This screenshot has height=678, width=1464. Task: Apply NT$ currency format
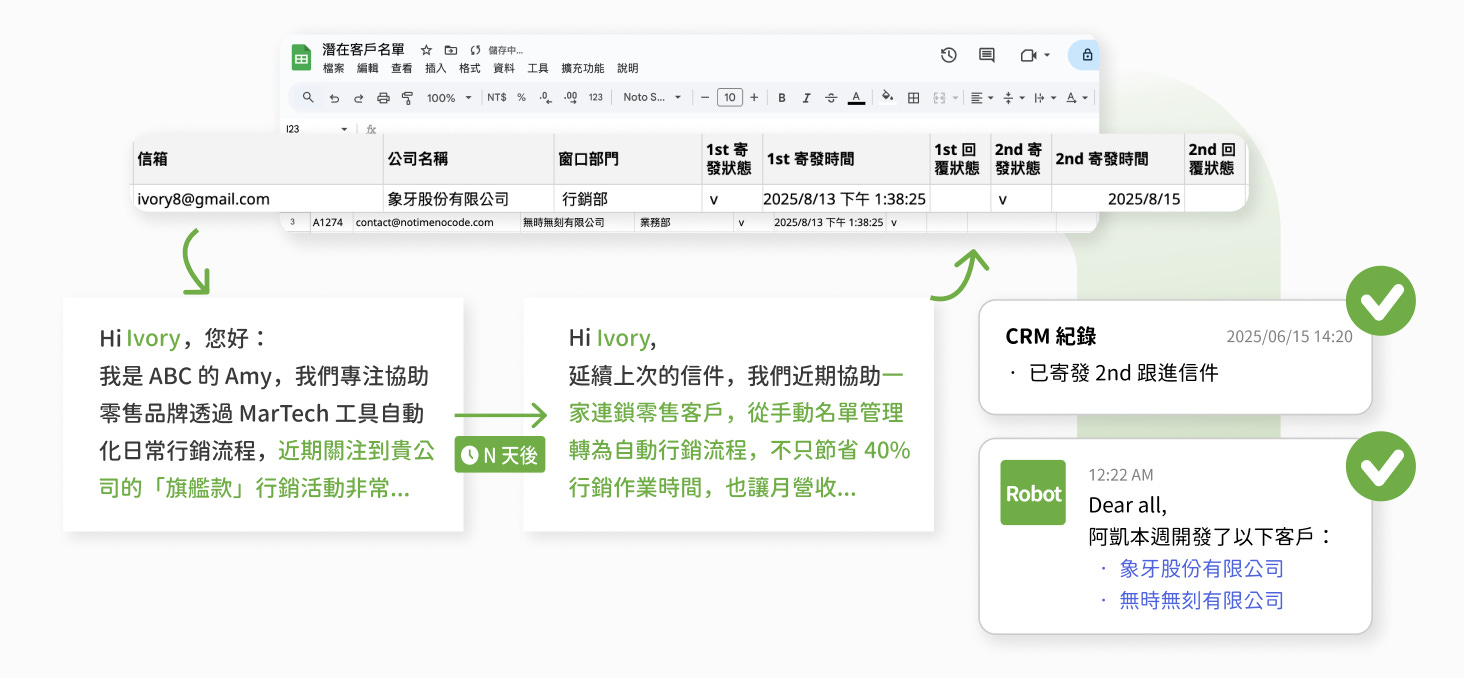(x=497, y=97)
